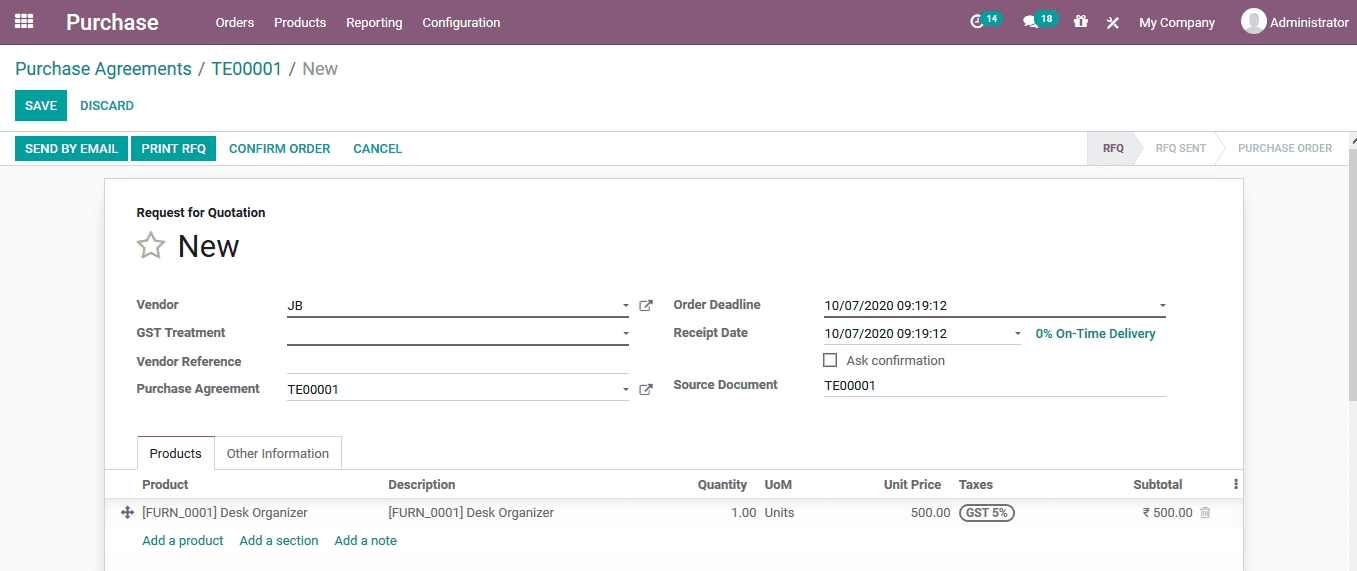Delete Desk Organizer line with trash icon
1357x571 pixels.
(1205, 513)
